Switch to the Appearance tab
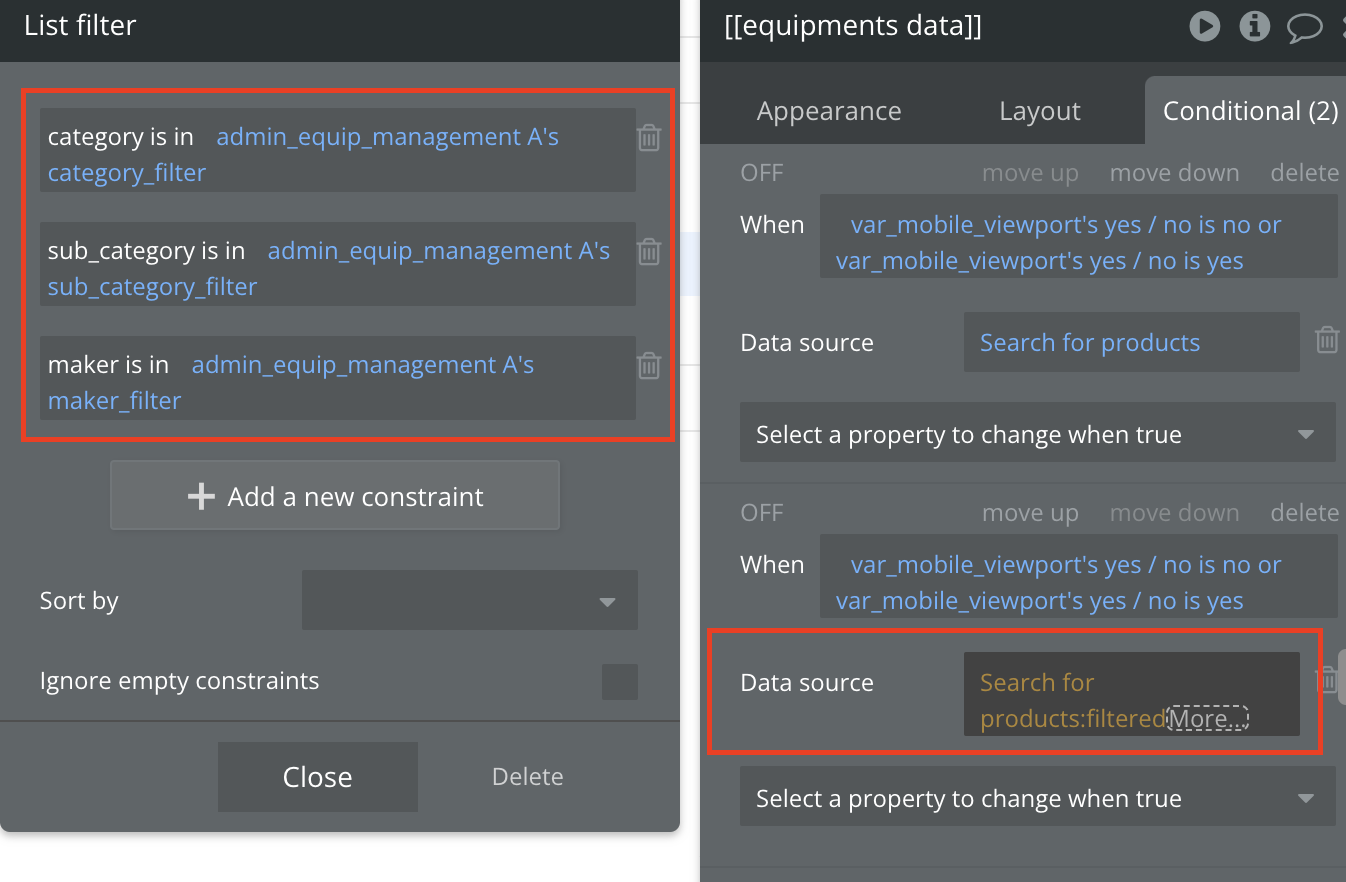This screenshot has width=1346, height=882. point(829,110)
